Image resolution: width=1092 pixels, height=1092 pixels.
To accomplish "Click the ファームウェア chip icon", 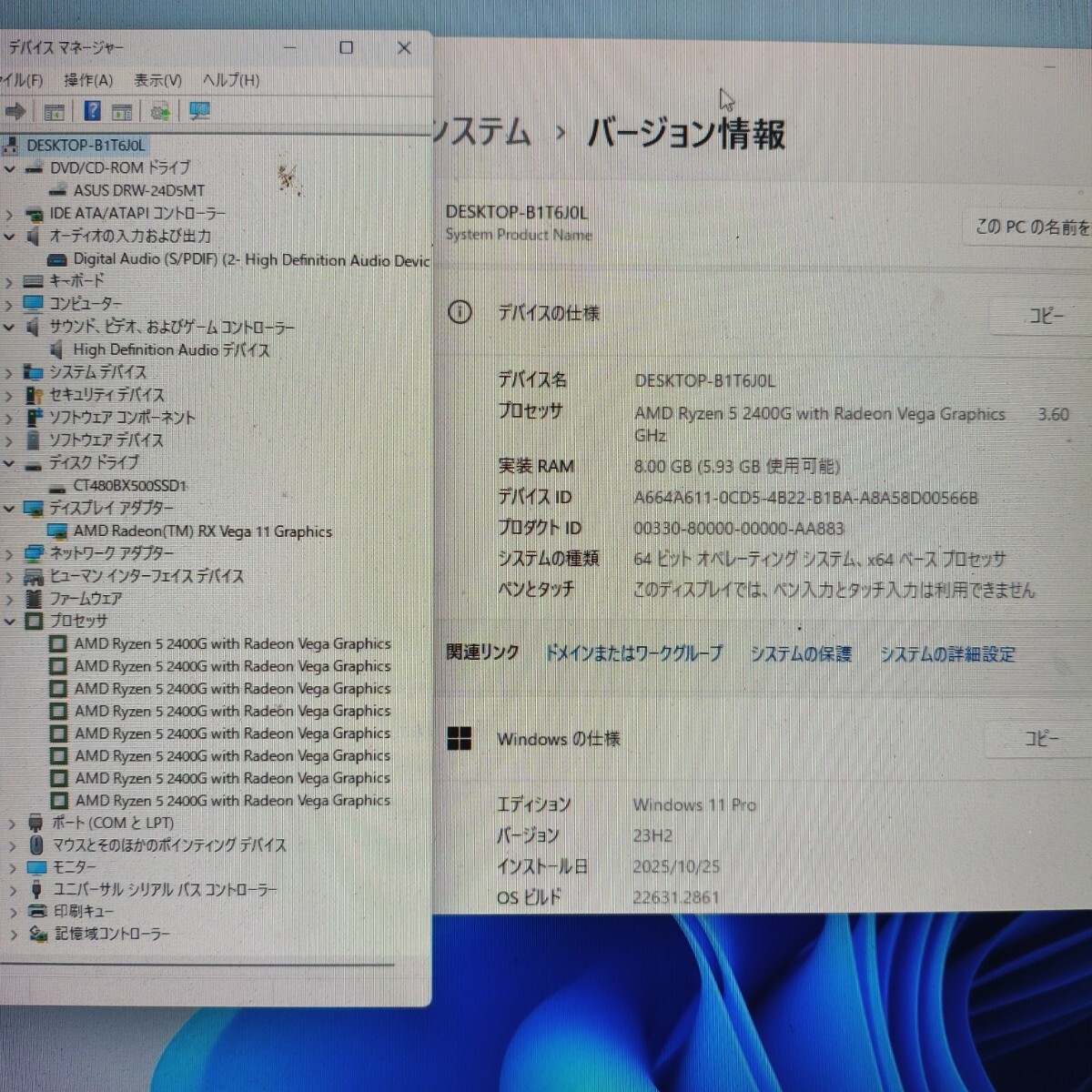I will coord(35,598).
